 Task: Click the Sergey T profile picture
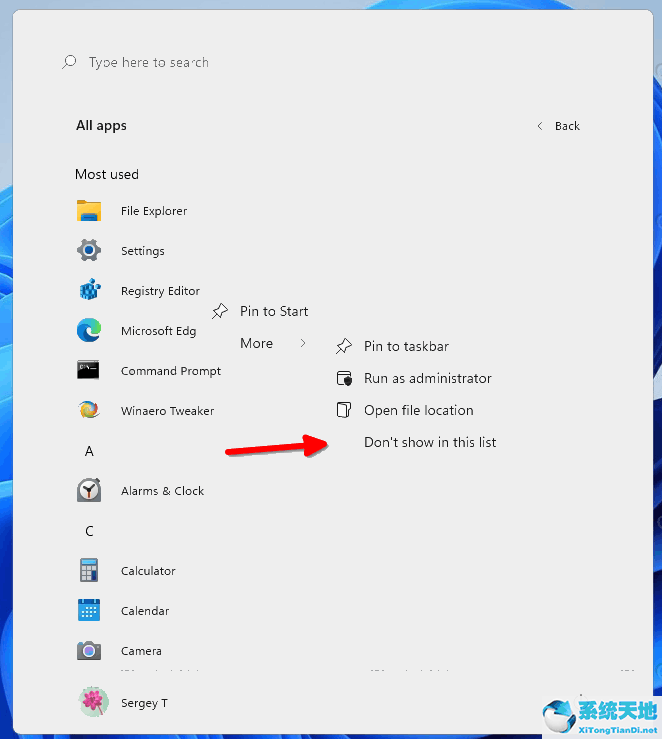click(93, 702)
